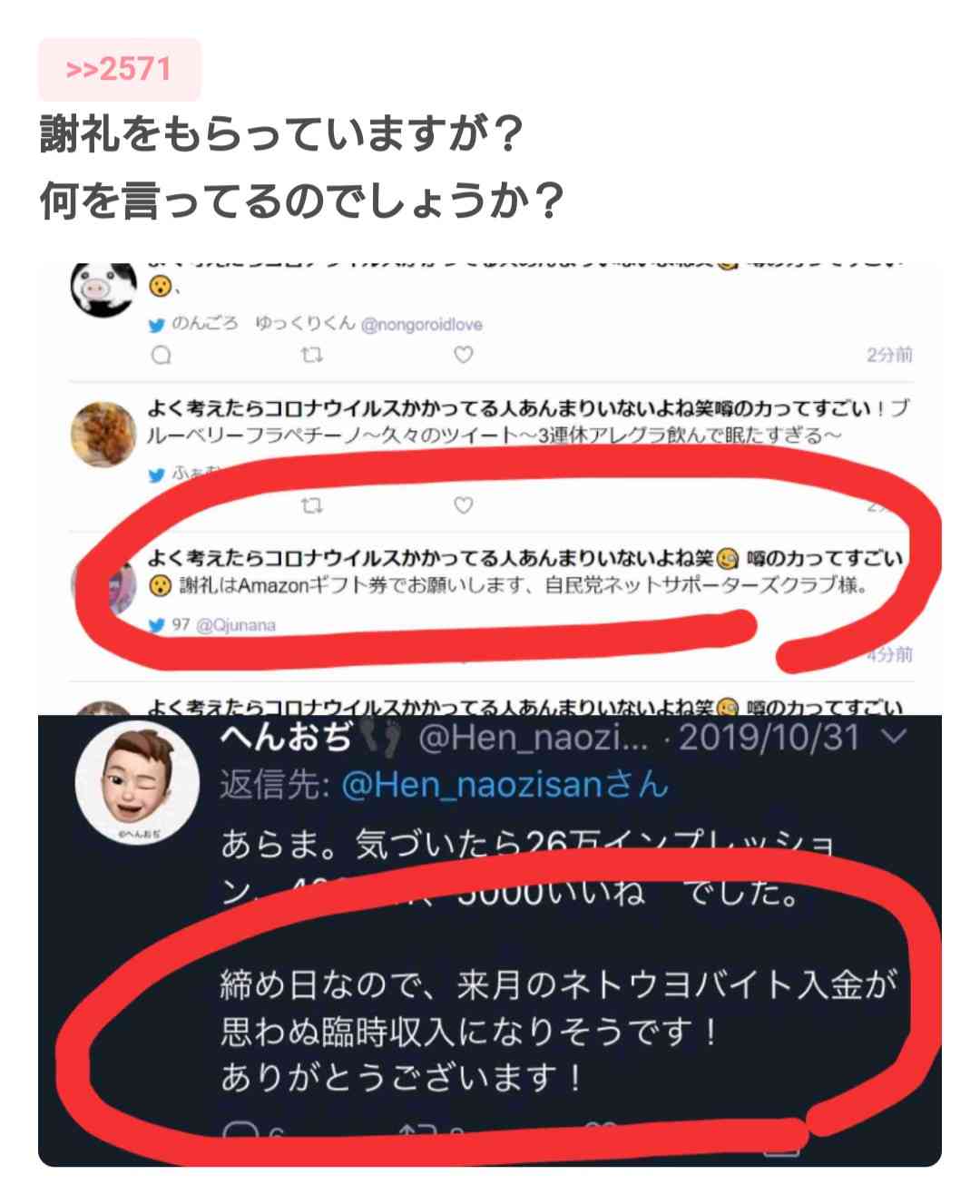Click the reply bubble icon in dark tweet
This screenshot has width=980, height=1204.
(240, 1132)
